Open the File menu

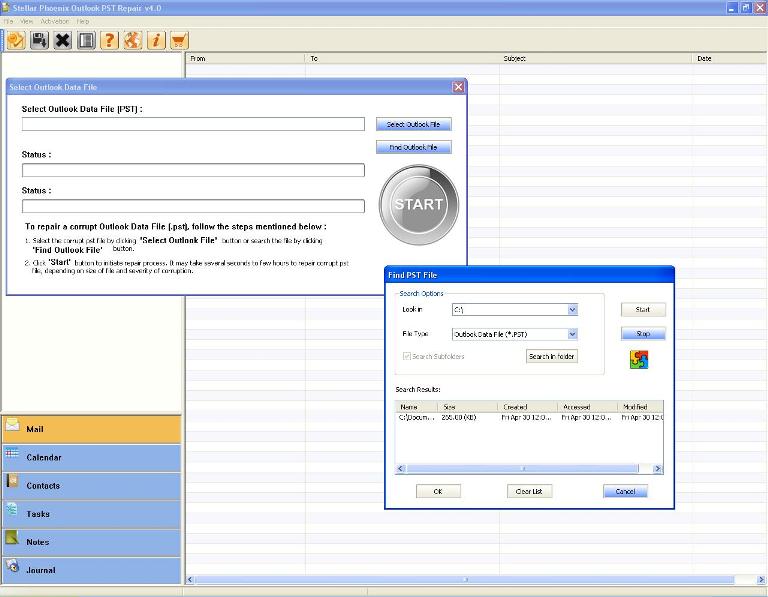[x=9, y=21]
